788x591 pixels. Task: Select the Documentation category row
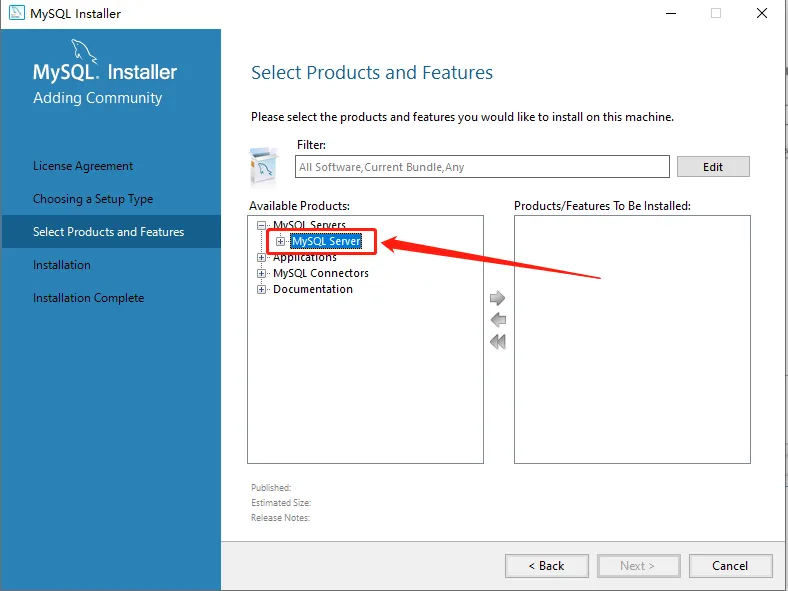[x=313, y=289]
